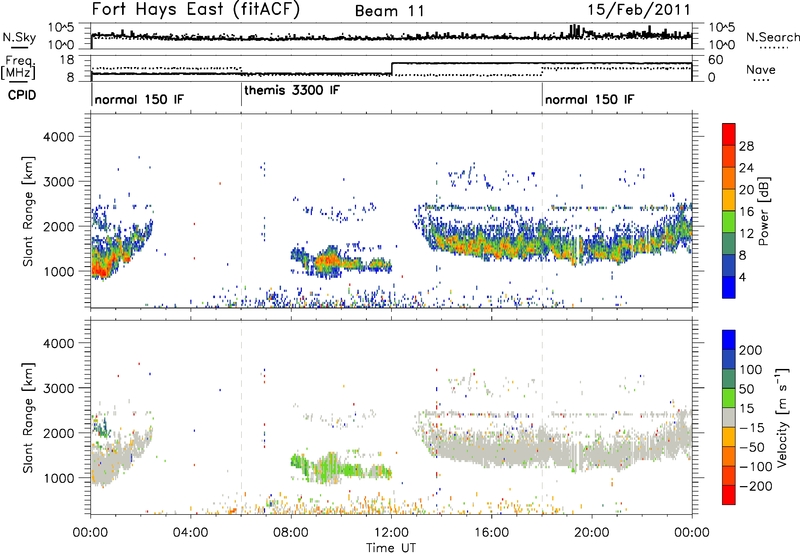Click the '60' Nave axis tick
The image size is (800, 554).
tap(716, 60)
